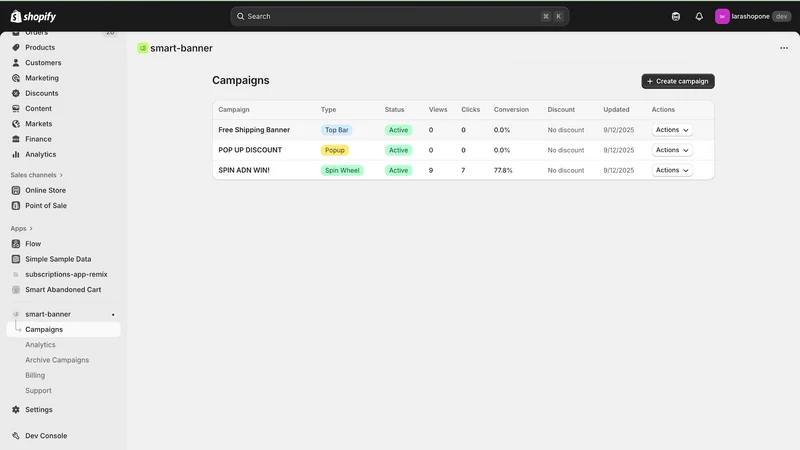Image resolution: width=800 pixels, height=450 pixels.
Task: Click the Customers person icon
Action: tap(16, 63)
